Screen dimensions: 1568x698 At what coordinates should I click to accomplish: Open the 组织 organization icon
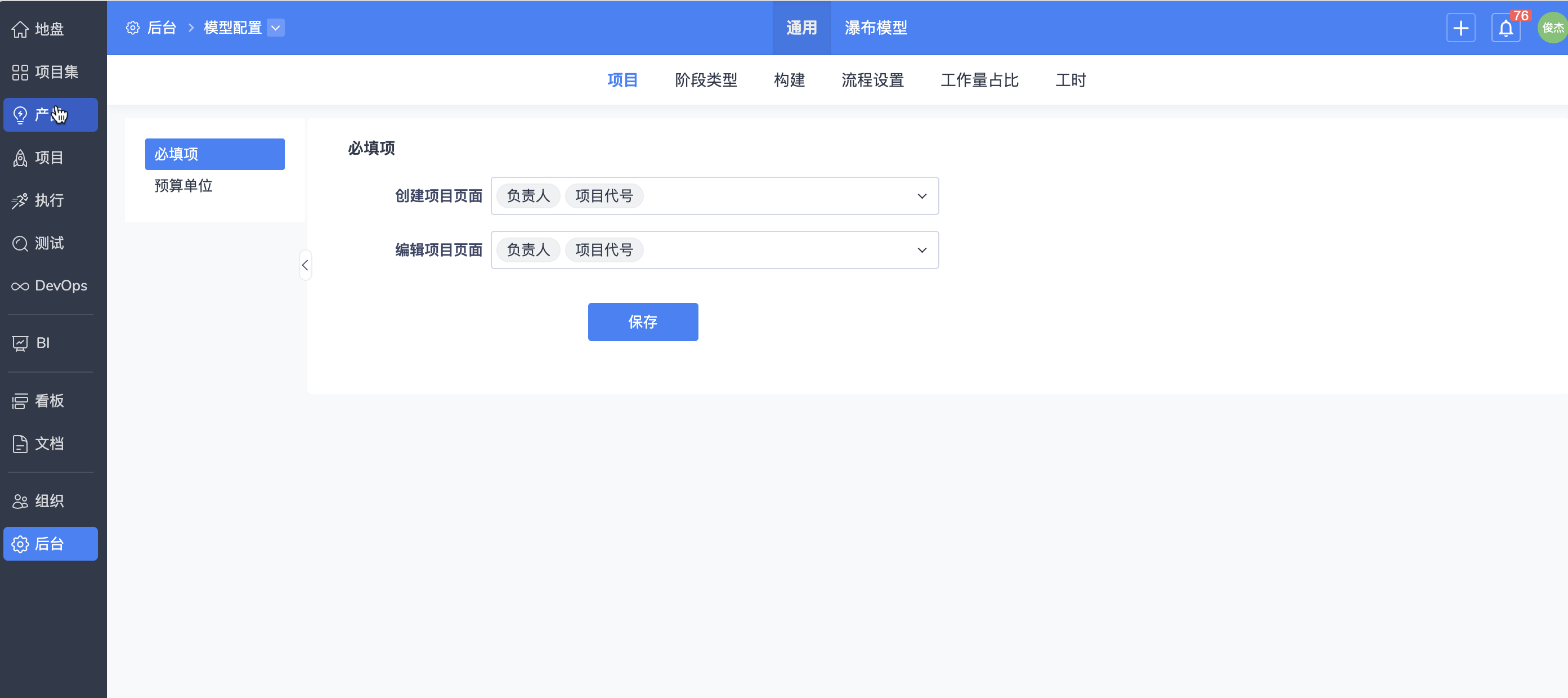click(20, 501)
